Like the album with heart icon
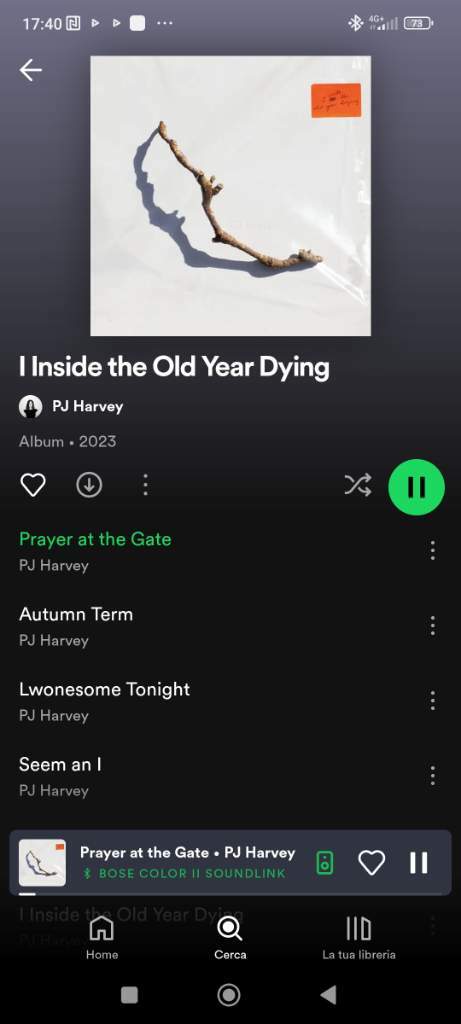 tap(33, 485)
